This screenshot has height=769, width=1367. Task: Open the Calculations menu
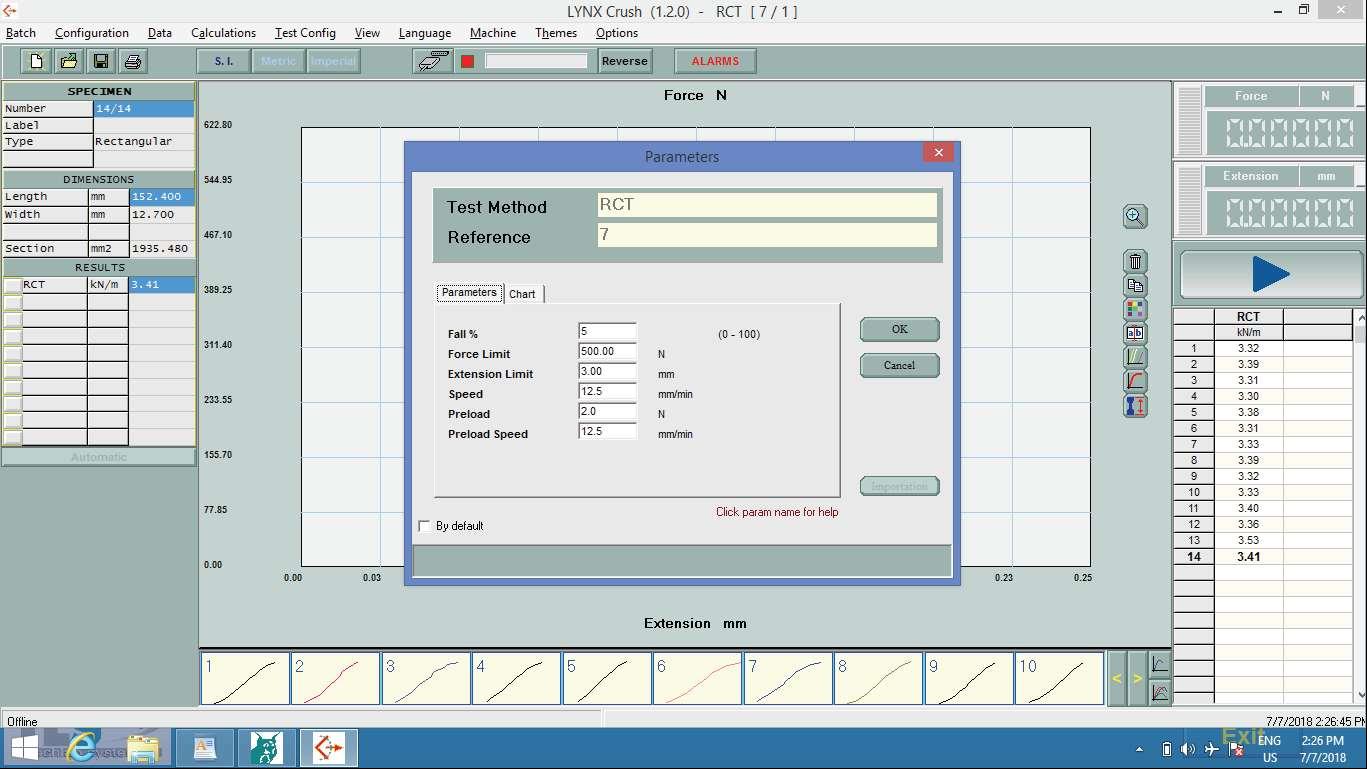point(223,33)
